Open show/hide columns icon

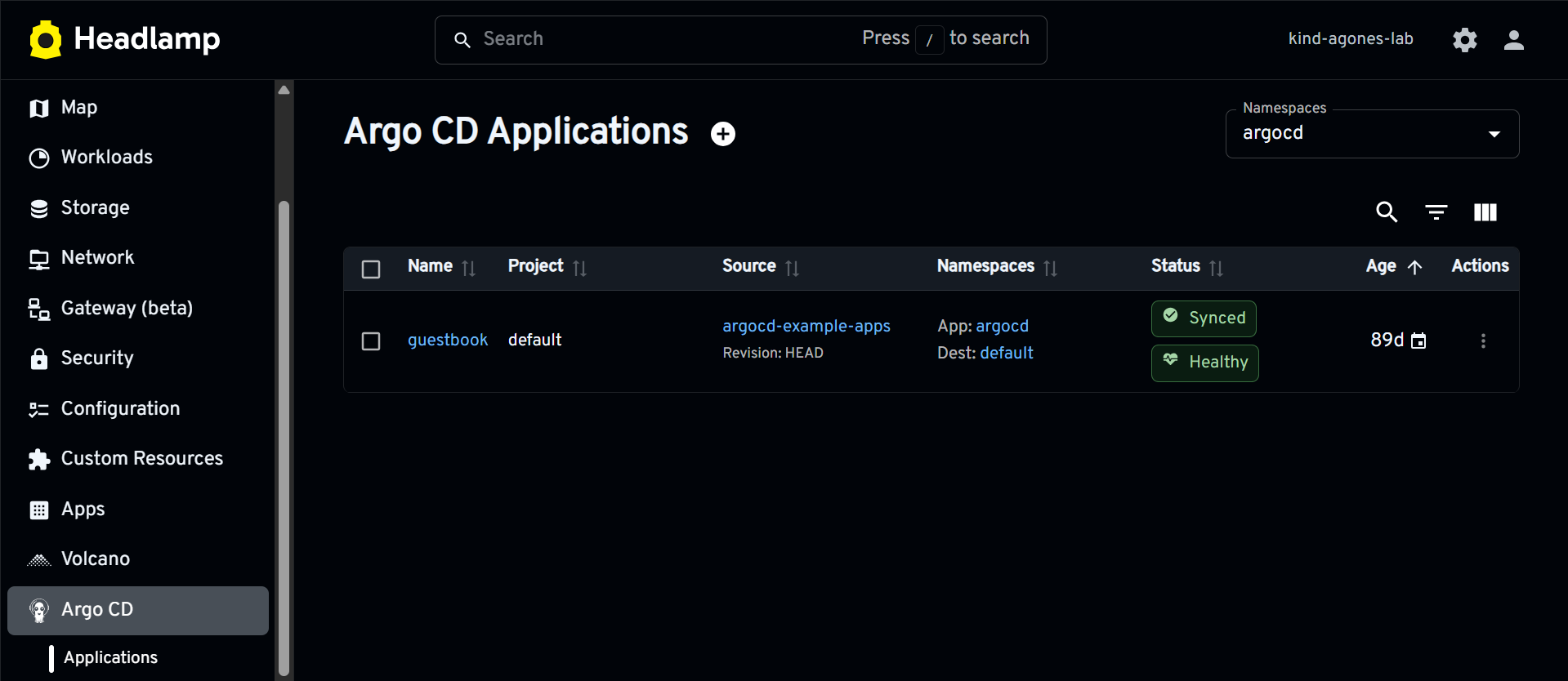[x=1485, y=212]
